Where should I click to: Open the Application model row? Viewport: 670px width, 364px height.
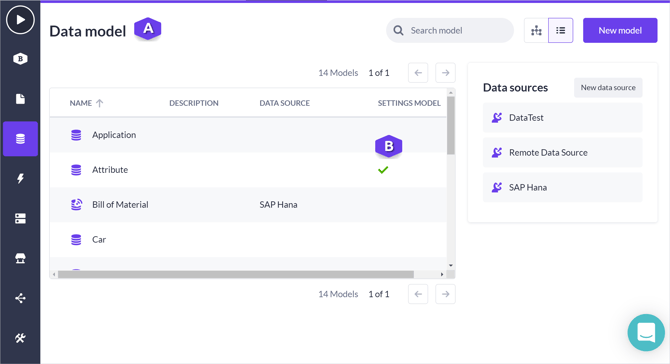click(x=248, y=135)
